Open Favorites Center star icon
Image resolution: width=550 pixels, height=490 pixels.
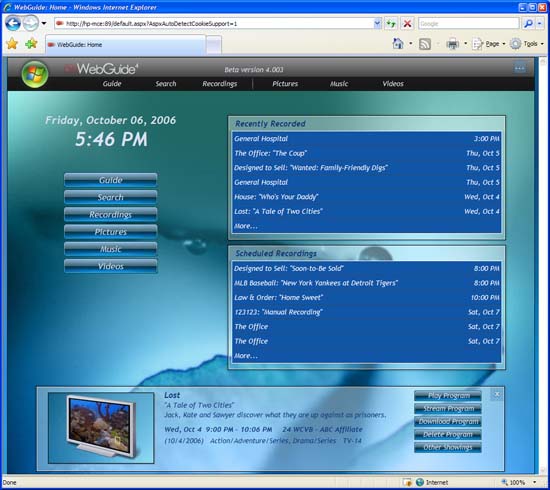[12, 44]
